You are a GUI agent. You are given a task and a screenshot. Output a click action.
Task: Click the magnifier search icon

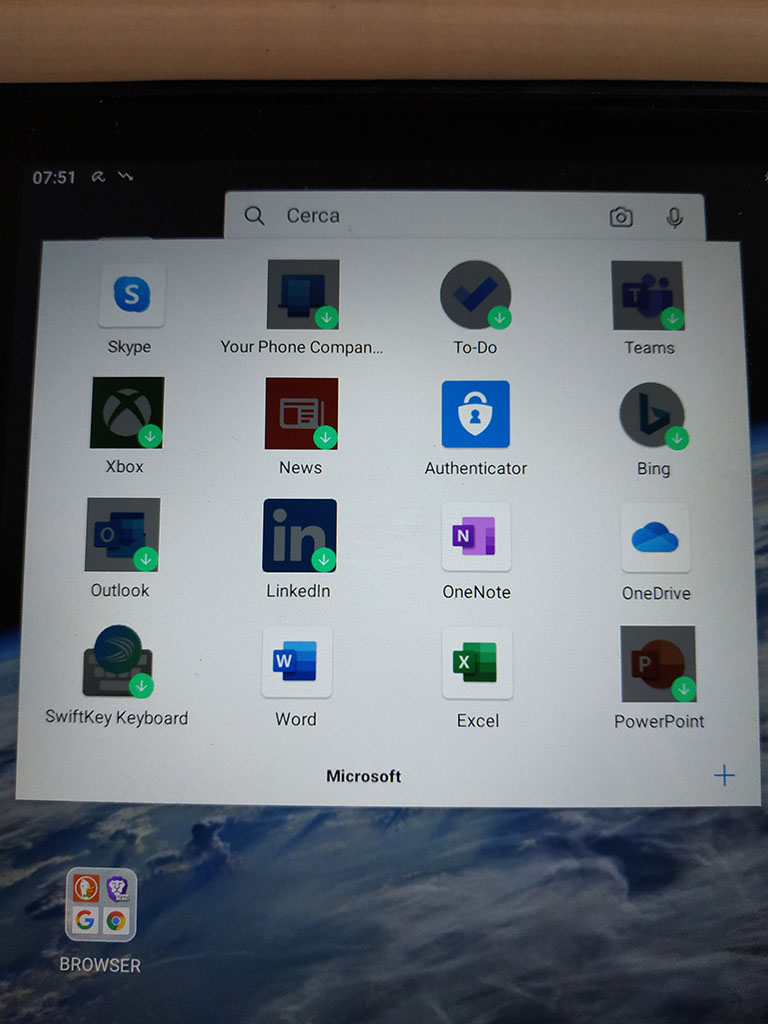[x=254, y=216]
